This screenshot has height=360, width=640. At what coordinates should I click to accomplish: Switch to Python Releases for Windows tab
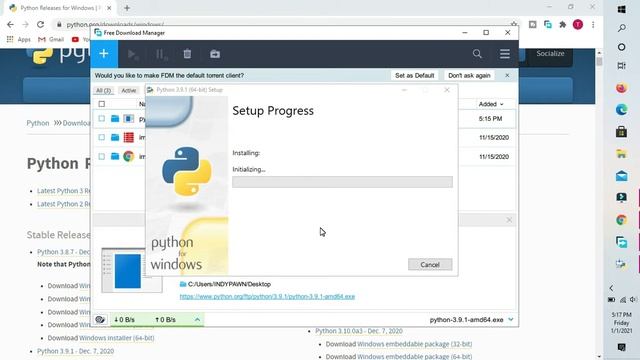coord(60,8)
